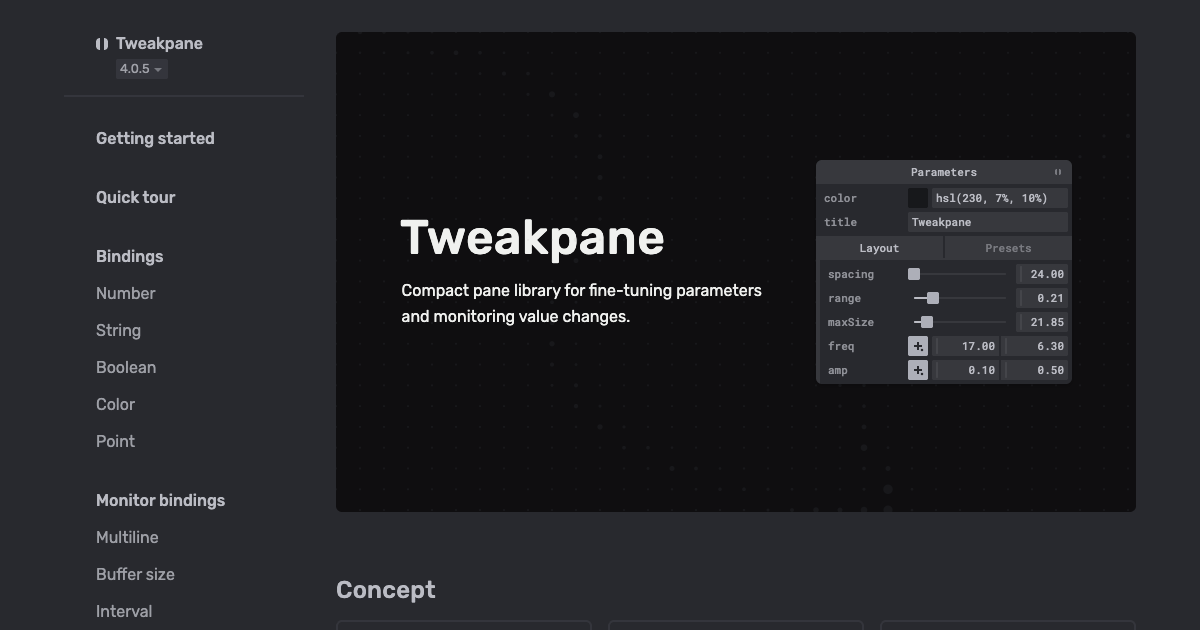Click the range slider handle

pyautogui.click(x=933, y=298)
